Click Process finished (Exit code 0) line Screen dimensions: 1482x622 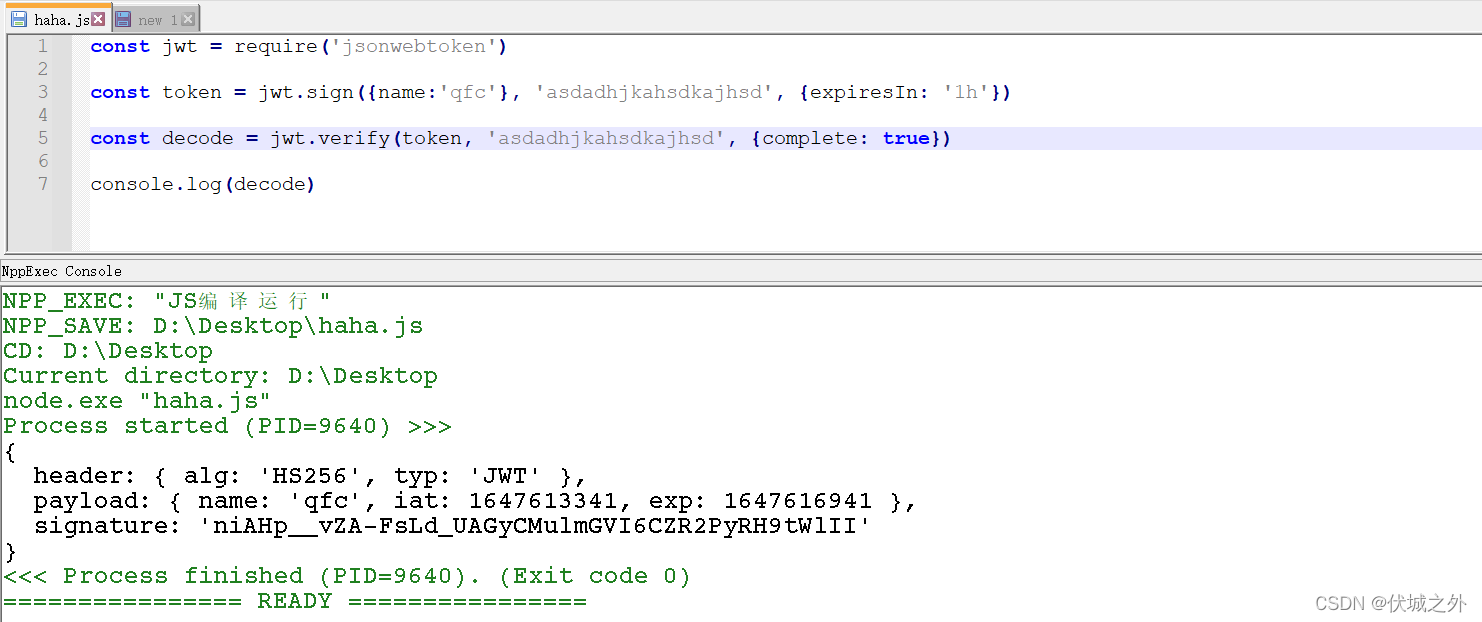pyautogui.click(x=347, y=576)
